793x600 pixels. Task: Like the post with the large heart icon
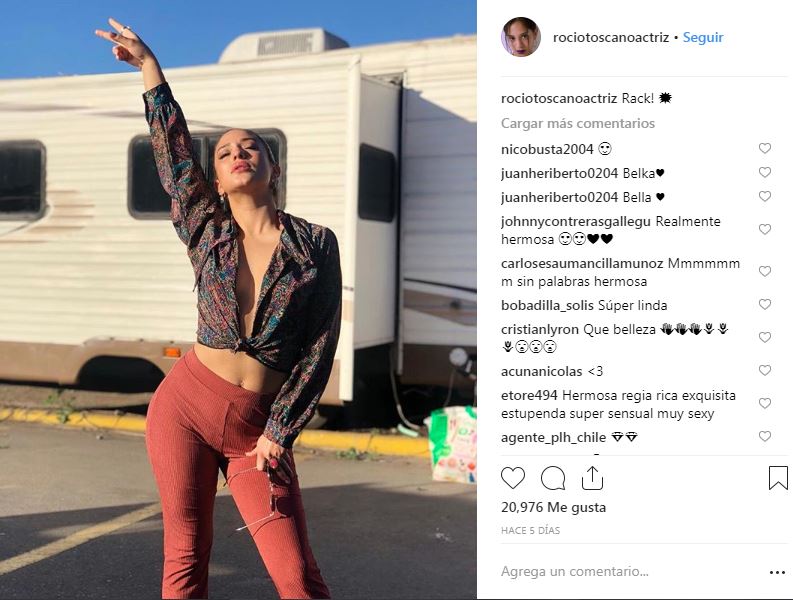[x=513, y=478]
